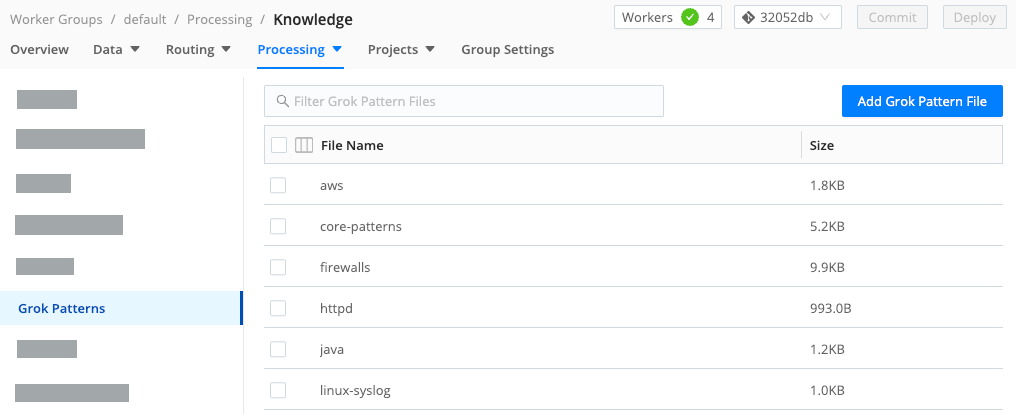Check the box for the aws file
The width and height of the screenshot is (1016, 414).
pyautogui.click(x=278, y=186)
